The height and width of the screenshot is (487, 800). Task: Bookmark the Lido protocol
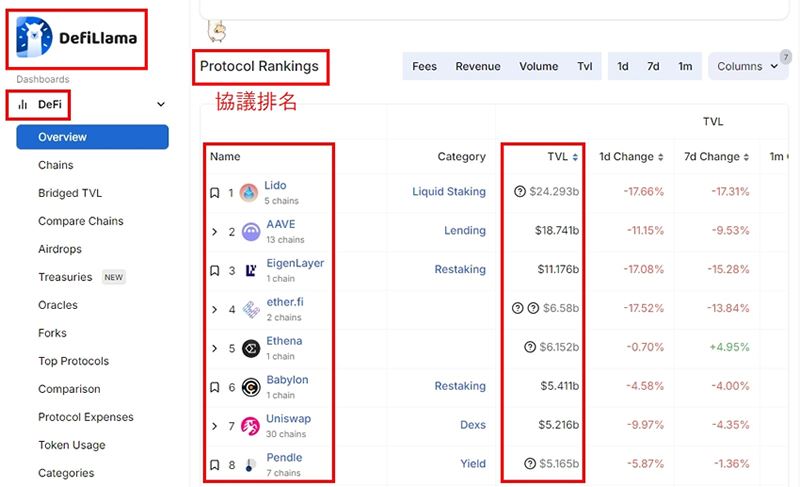pyautogui.click(x=215, y=193)
